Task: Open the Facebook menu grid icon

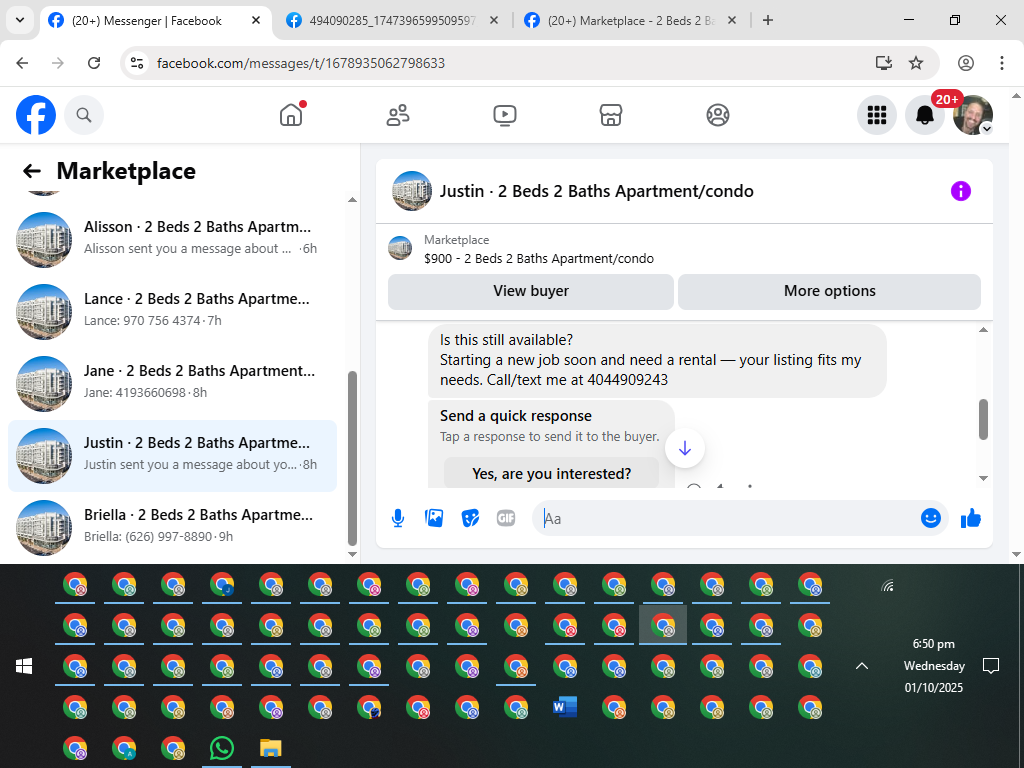Action: click(876, 115)
